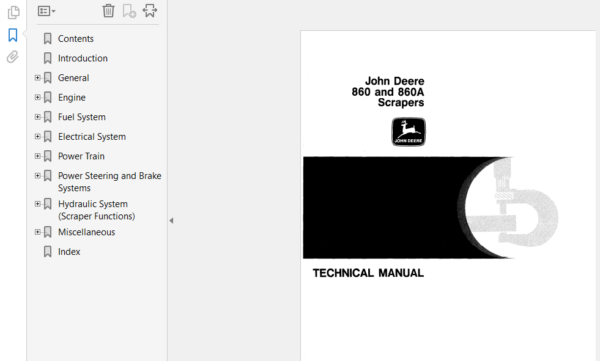Expand the Power Train bookmark
Screen dimensions: 600x361
38,156
